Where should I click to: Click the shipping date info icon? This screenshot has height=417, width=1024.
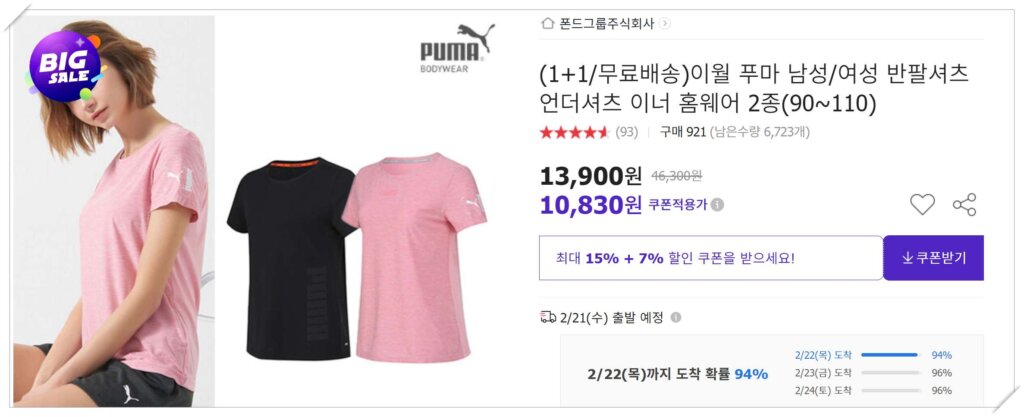(676, 317)
